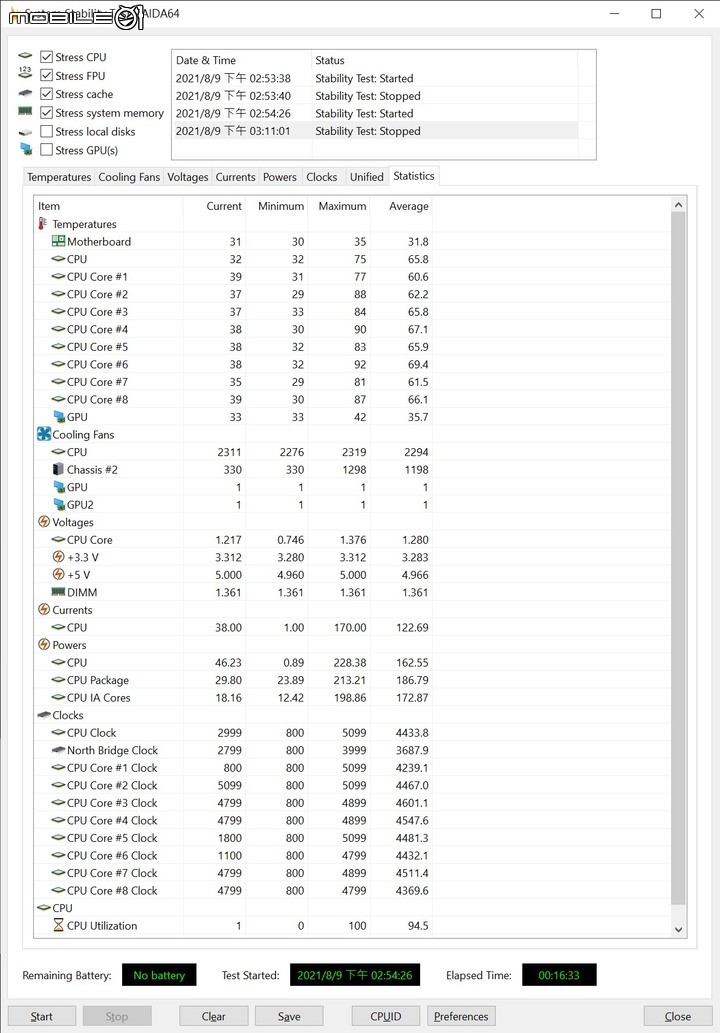
Task: Switch to the Clocks tab
Action: coord(321,177)
